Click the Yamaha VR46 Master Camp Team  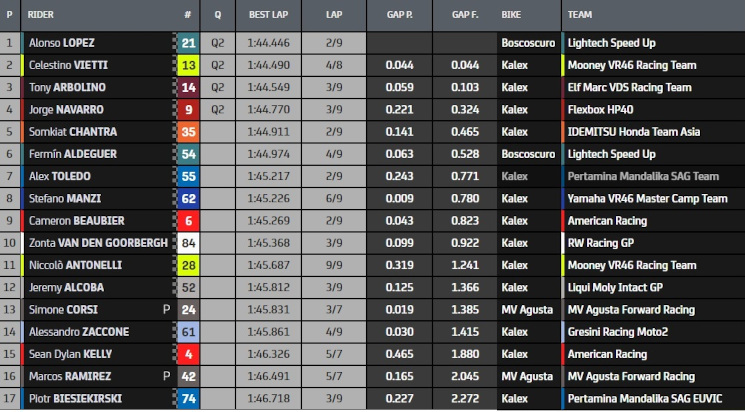tap(648, 199)
